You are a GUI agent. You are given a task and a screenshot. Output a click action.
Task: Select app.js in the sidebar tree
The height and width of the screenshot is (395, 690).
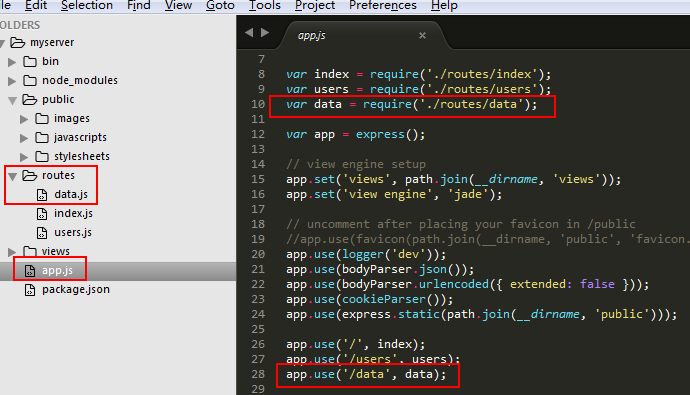(57, 271)
